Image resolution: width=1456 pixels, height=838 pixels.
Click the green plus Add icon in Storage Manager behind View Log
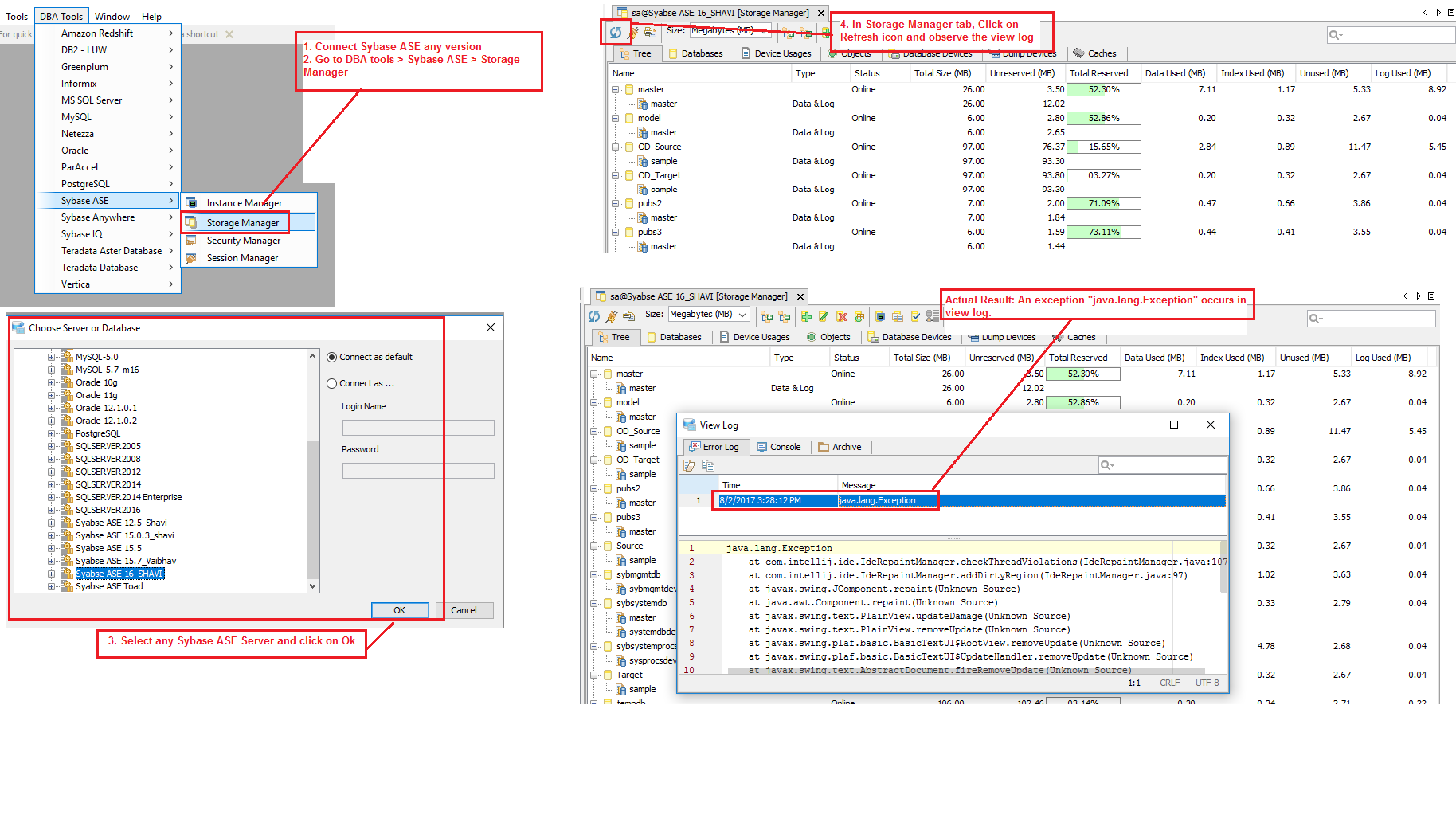pyautogui.click(x=806, y=316)
